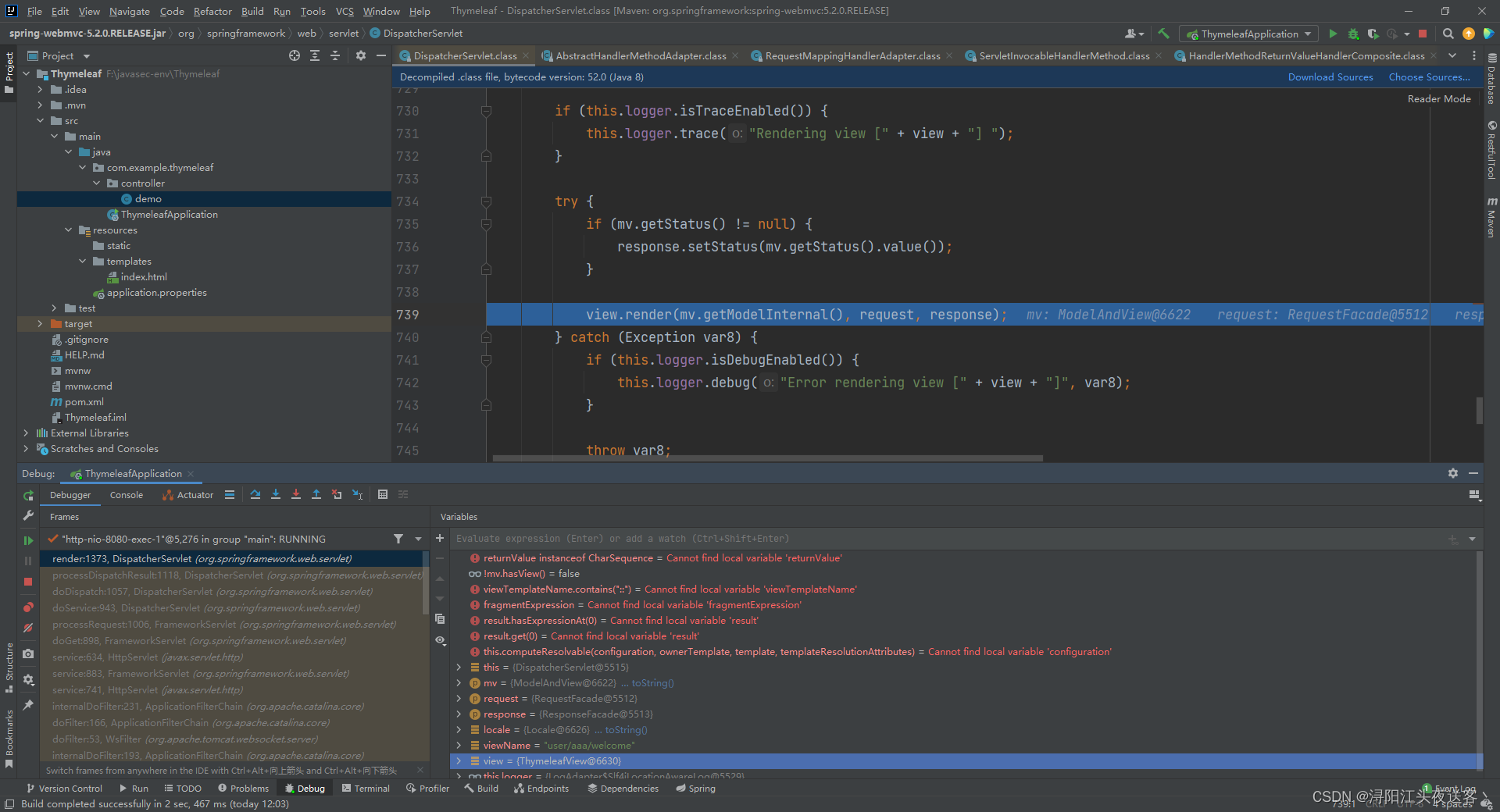Click the Evaluate Expression calculator icon
The image size is (1500, 812).
383,494
